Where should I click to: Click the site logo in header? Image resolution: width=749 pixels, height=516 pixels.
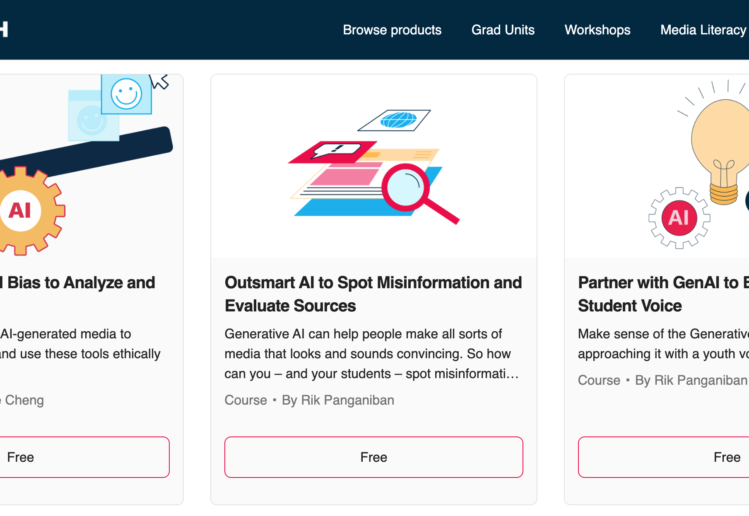point(3,30)
